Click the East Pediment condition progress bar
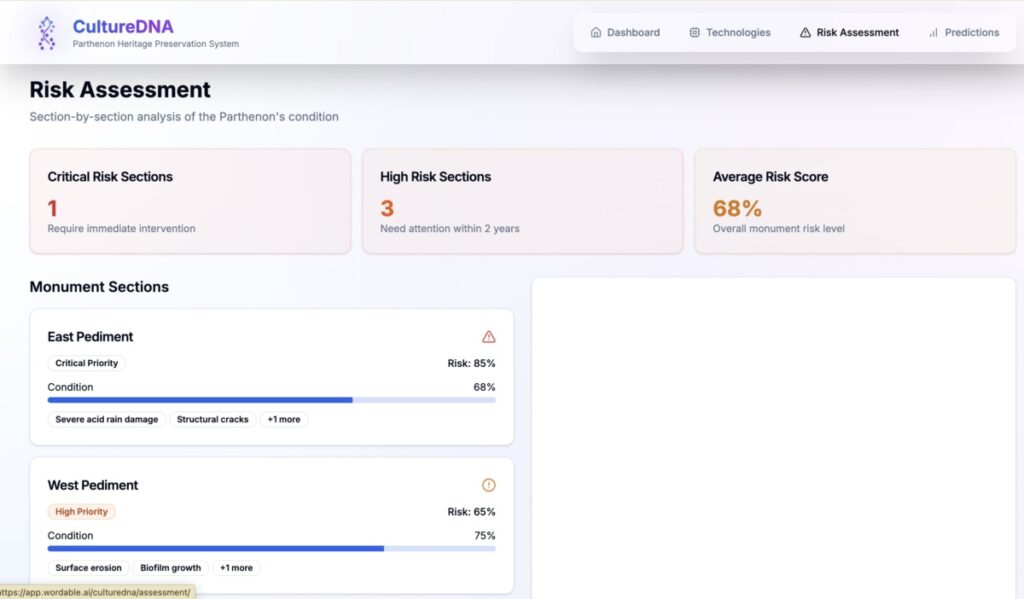Viewport: 1024px width, 599px height. 271,400
